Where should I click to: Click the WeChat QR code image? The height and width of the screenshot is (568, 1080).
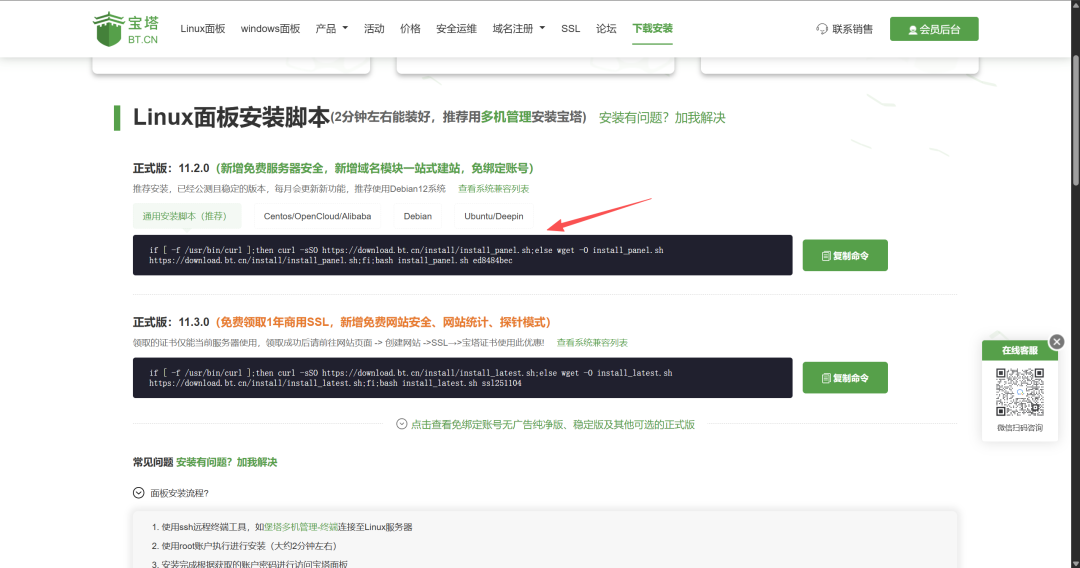1020,392
